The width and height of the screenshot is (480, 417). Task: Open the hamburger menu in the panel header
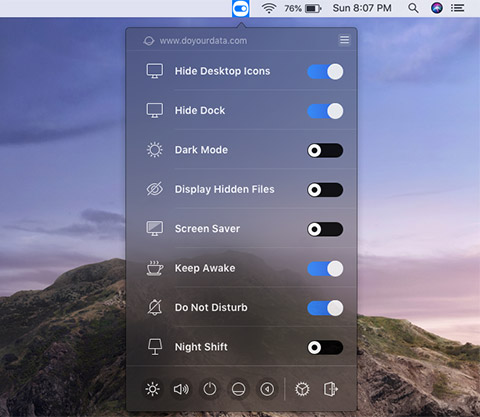coord(344,40)
